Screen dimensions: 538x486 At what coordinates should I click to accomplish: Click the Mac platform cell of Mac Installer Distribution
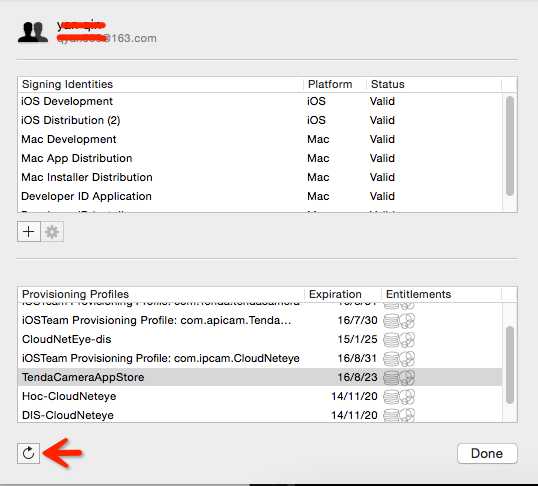tap(318, 177)
